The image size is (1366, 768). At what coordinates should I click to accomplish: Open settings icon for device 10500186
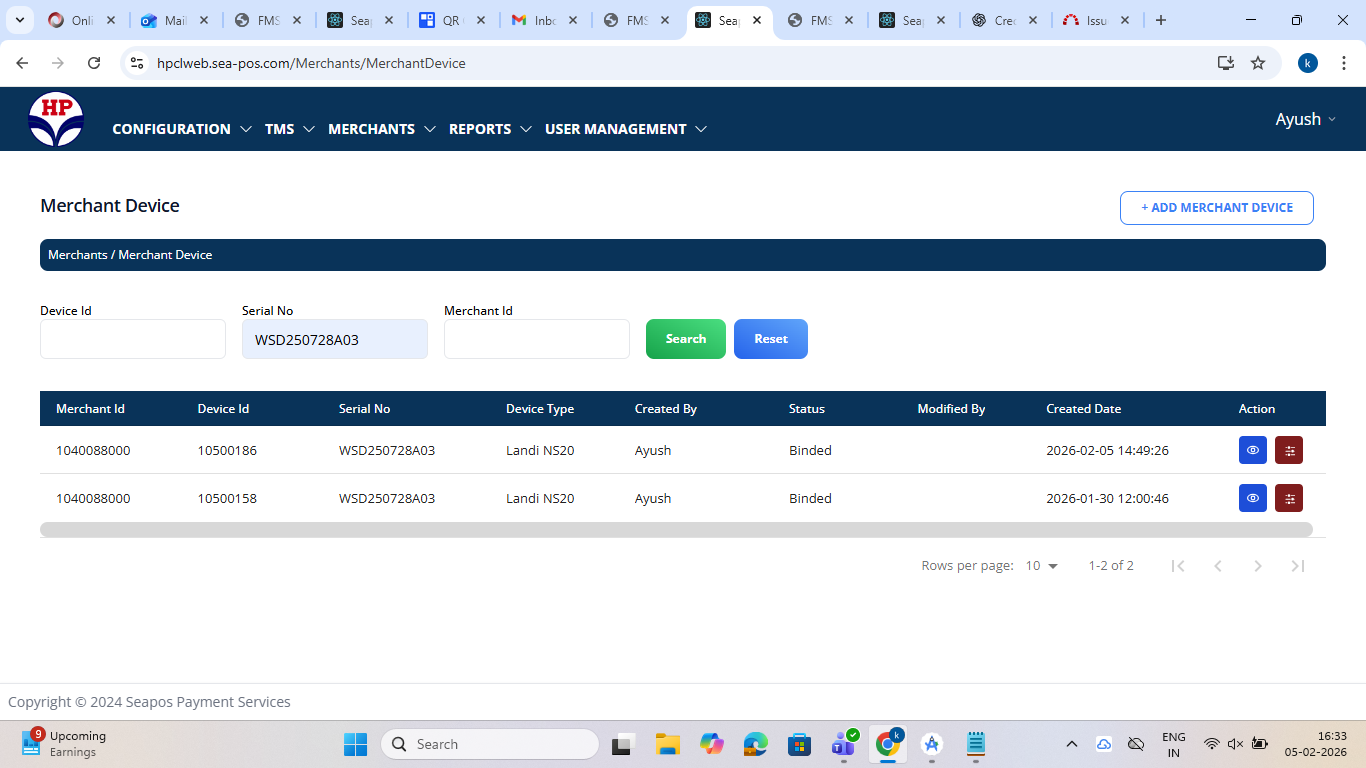click(1289, 450)
